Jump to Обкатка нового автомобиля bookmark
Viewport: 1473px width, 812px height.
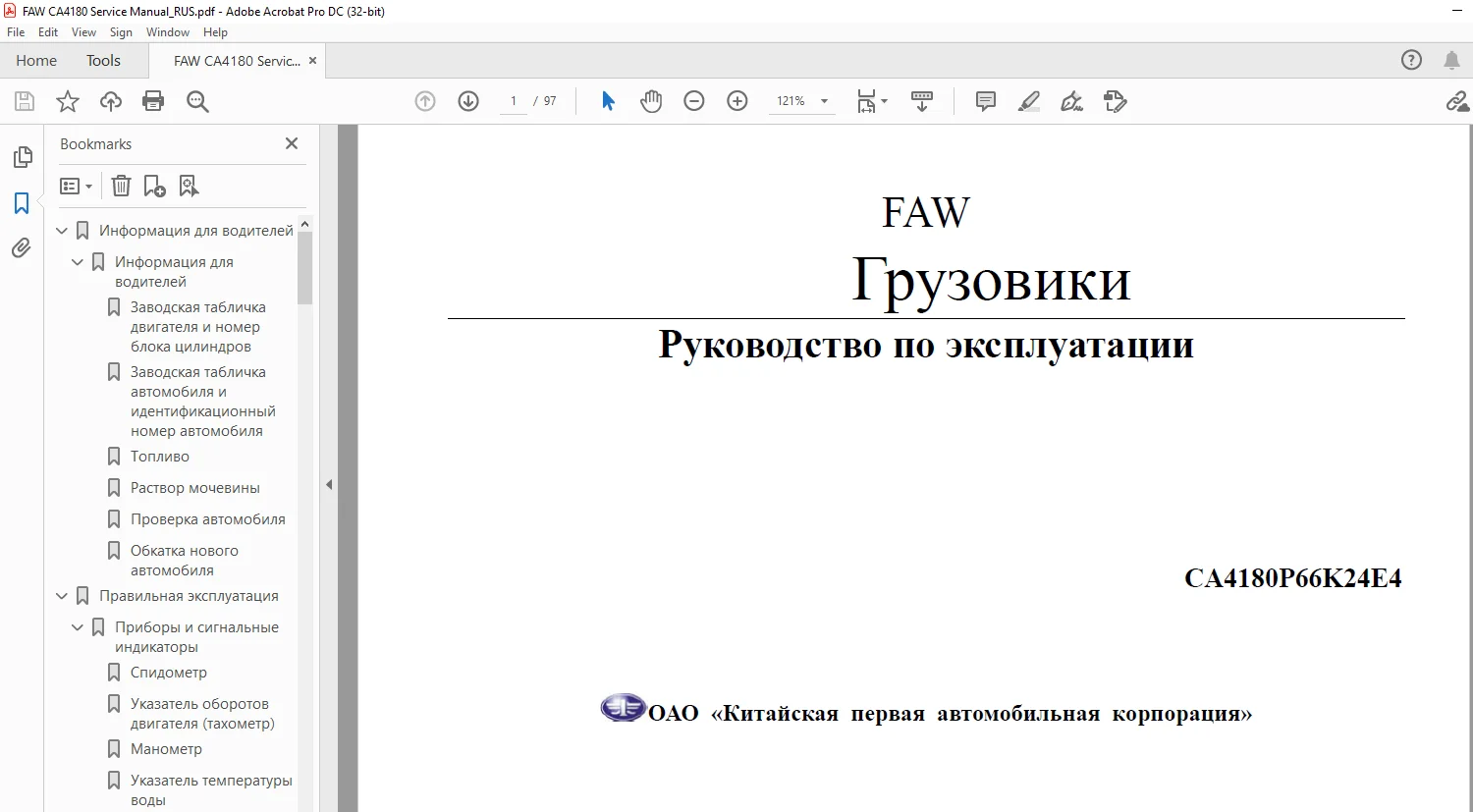coord(185,561)
